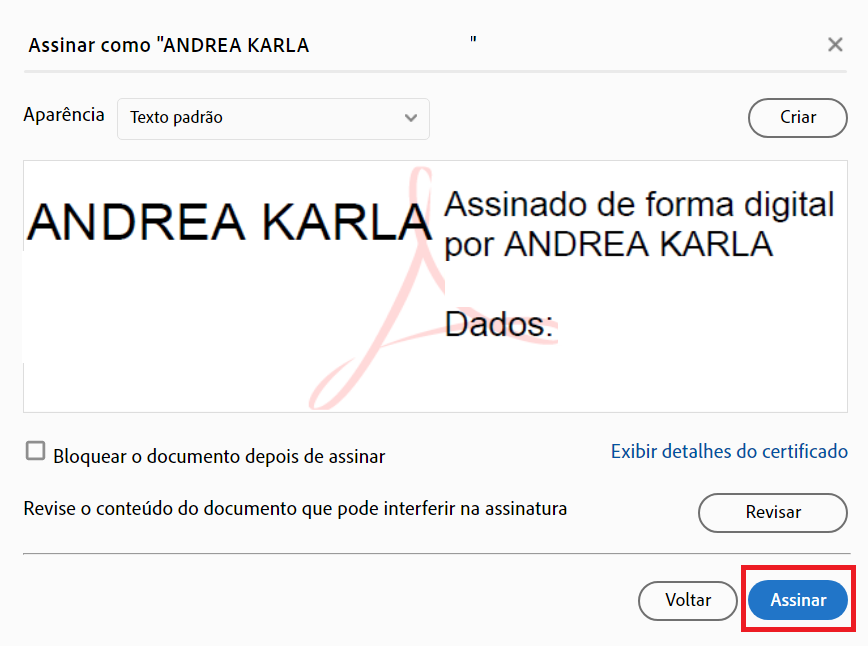
Task: Click the Criar button to create new appearance
Action: click(797, 118)
